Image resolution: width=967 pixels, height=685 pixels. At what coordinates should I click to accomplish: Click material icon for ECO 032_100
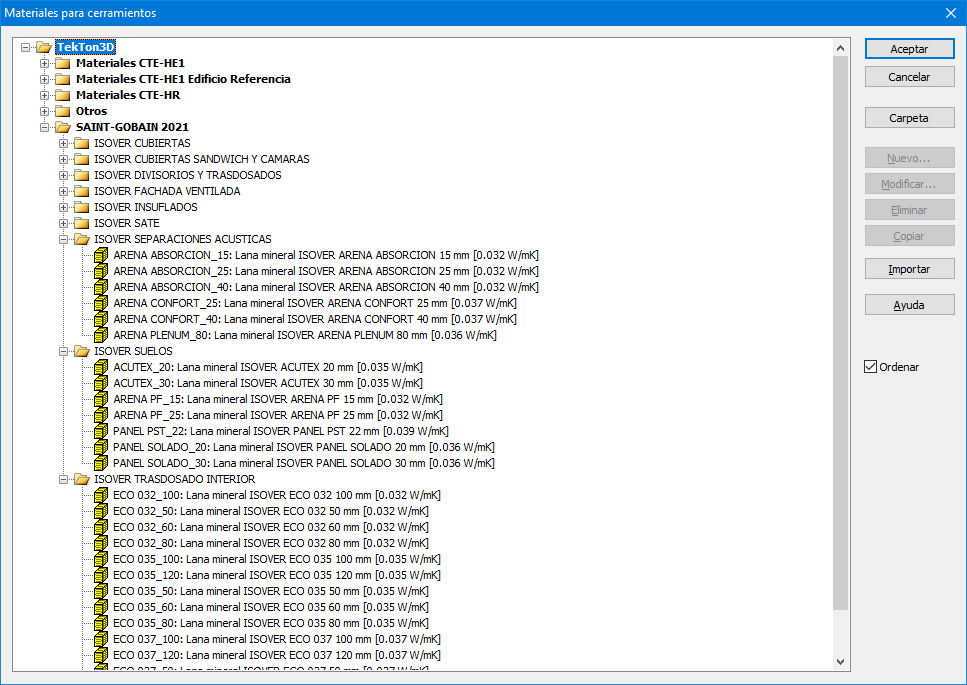(101, 496)
